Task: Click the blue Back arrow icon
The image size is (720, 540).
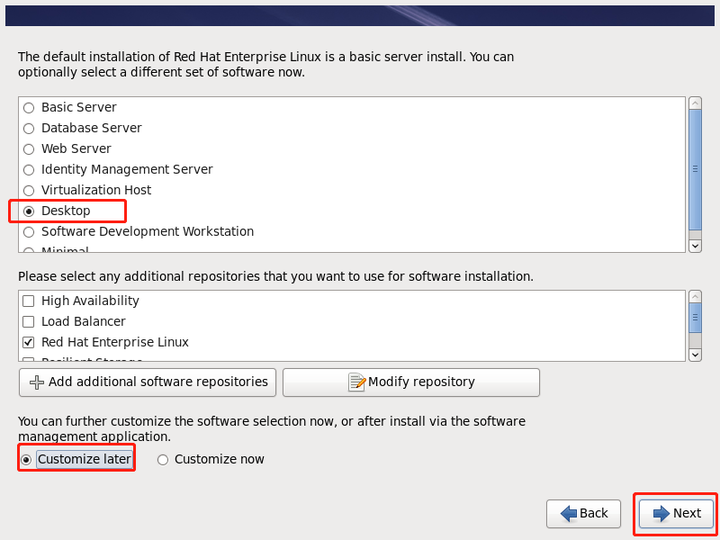Action: click(x=569, y=513)
